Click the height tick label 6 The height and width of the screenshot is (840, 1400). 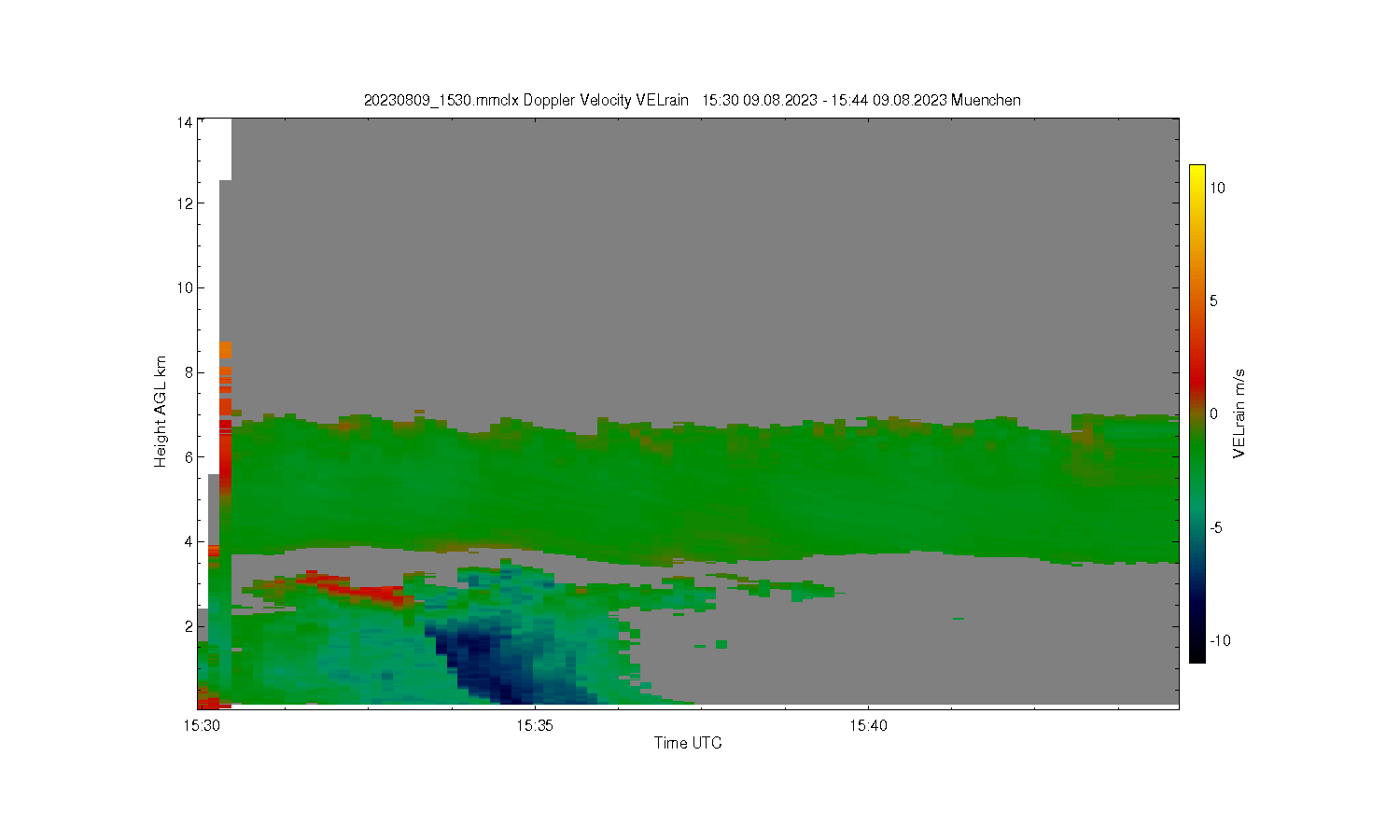pos(189,456)
